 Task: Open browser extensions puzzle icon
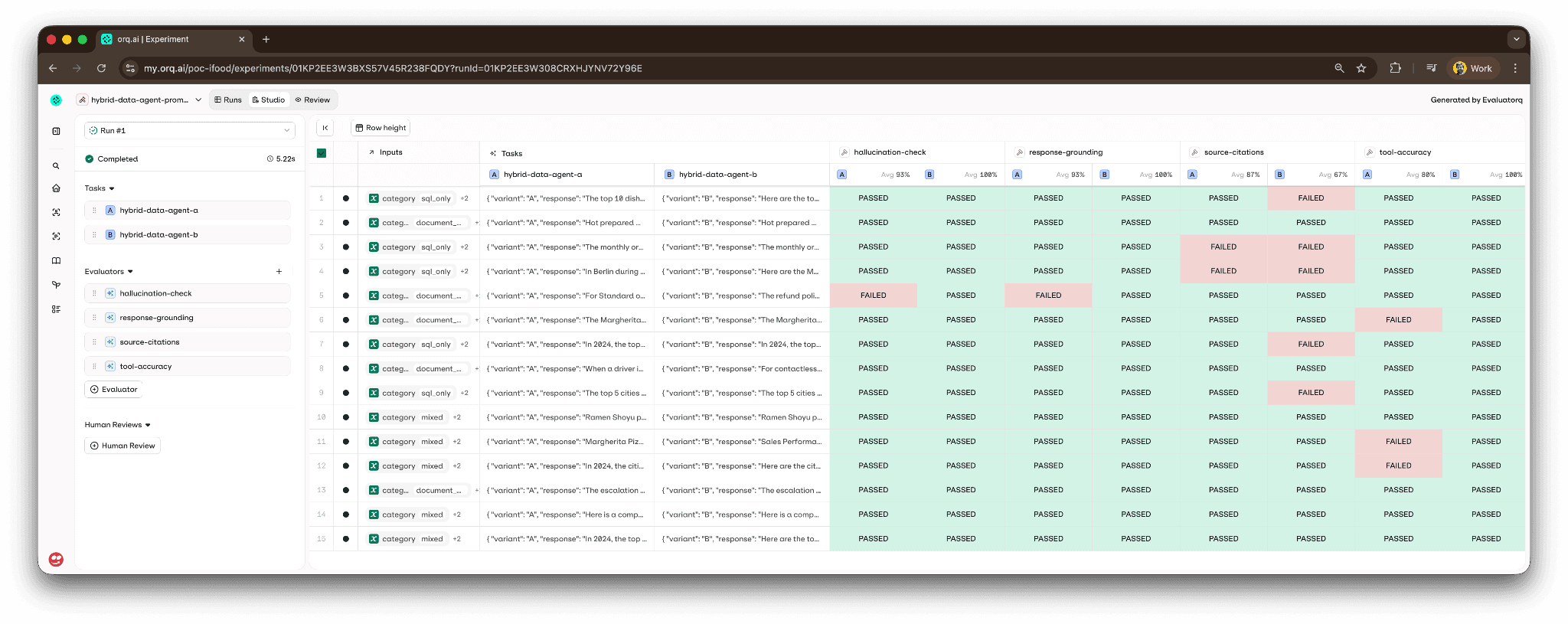[1396, 68]
